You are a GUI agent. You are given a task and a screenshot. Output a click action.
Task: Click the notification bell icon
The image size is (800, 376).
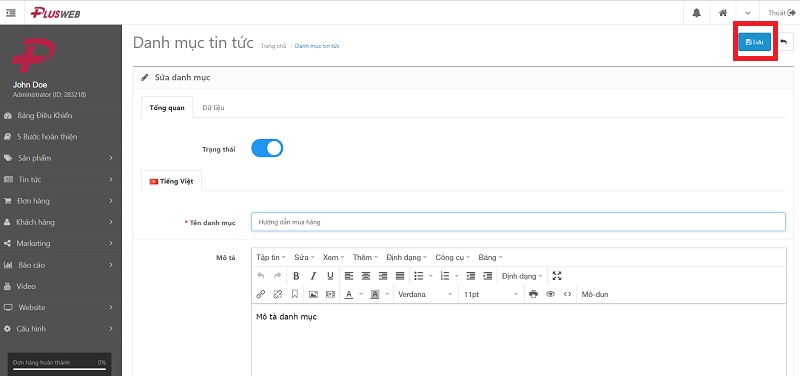(696, 13)
